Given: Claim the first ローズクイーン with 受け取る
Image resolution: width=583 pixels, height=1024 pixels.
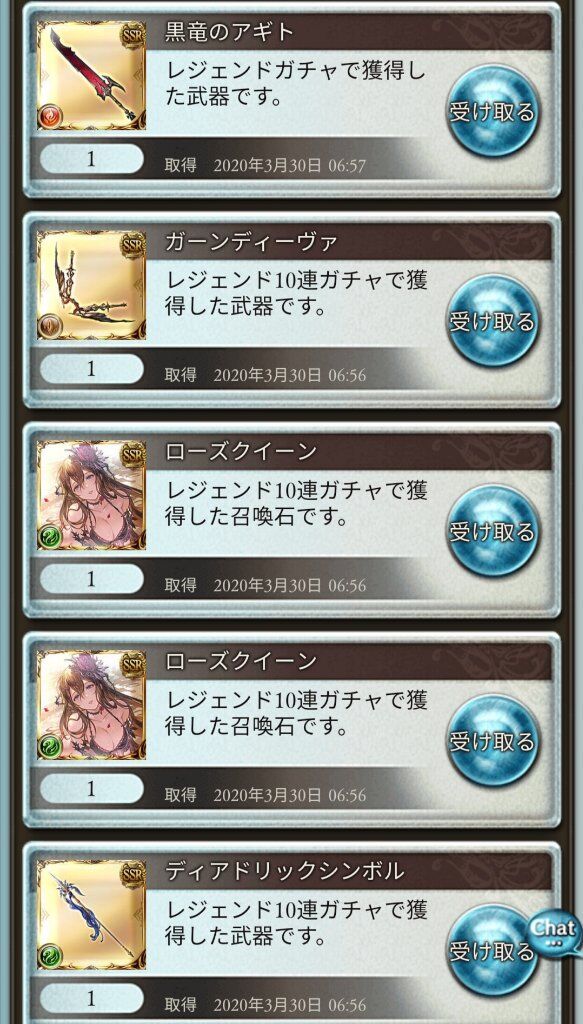Looking at the screenshot, I should pos(493,532).
